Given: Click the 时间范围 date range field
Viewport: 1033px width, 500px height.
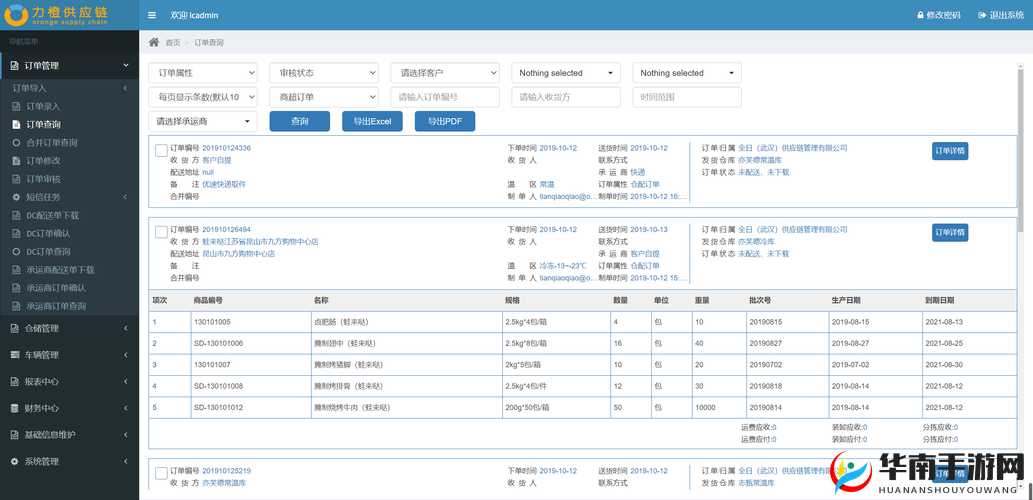Looking at the screenshot, I should point(687,97).
